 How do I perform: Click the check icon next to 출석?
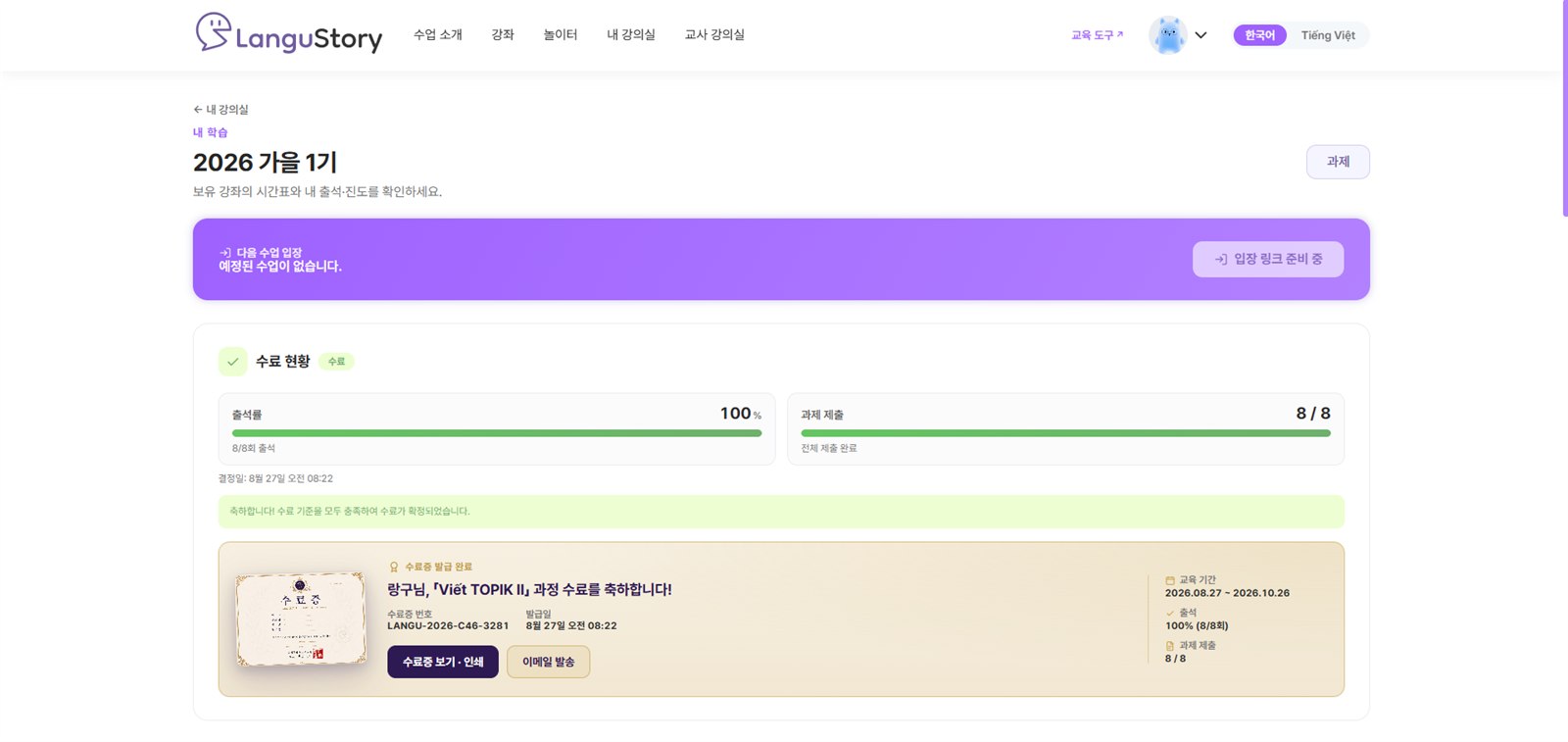coord(1170,613)
